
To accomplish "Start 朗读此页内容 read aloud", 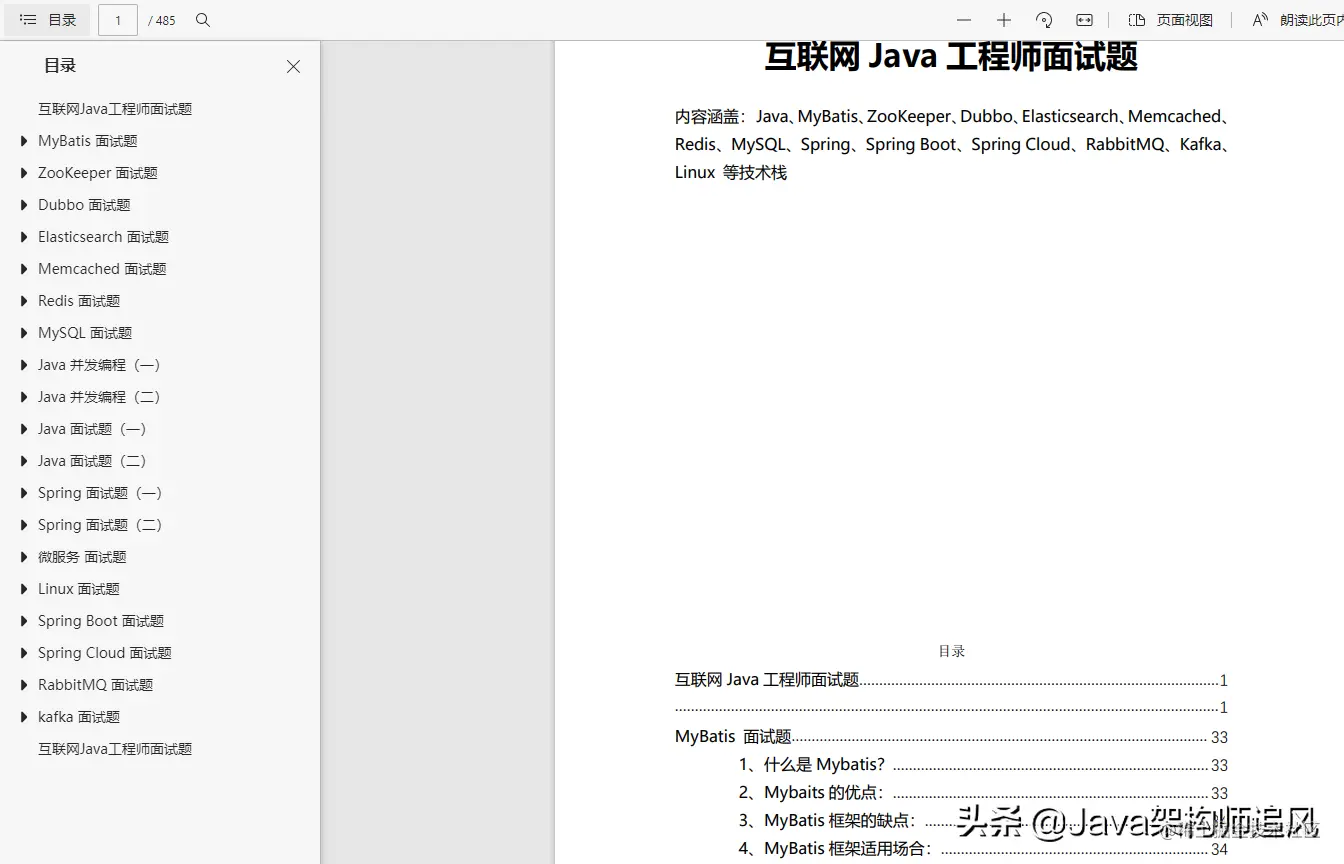I will pos(1298,20).
